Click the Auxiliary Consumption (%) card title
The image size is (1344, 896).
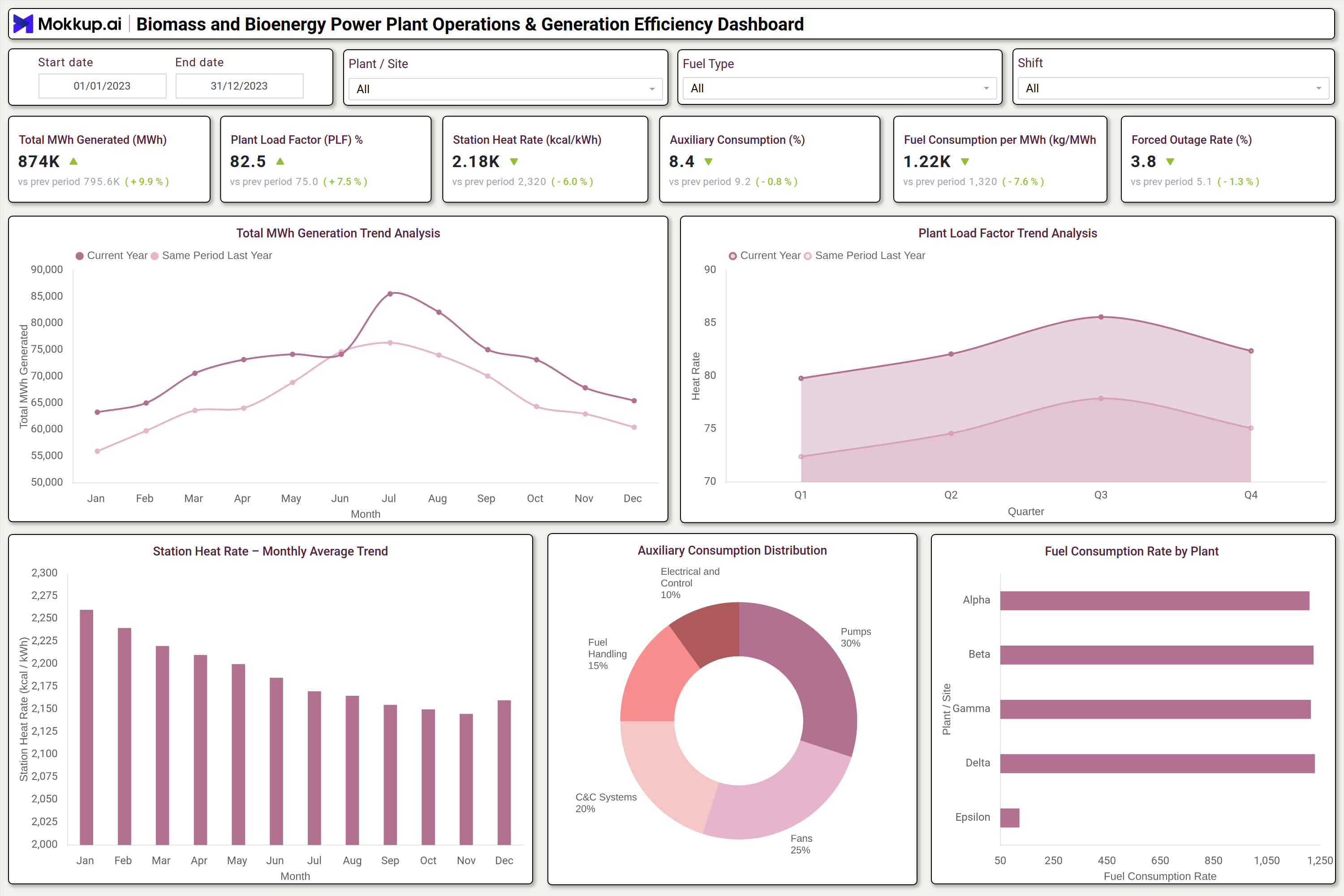[737, 140]
